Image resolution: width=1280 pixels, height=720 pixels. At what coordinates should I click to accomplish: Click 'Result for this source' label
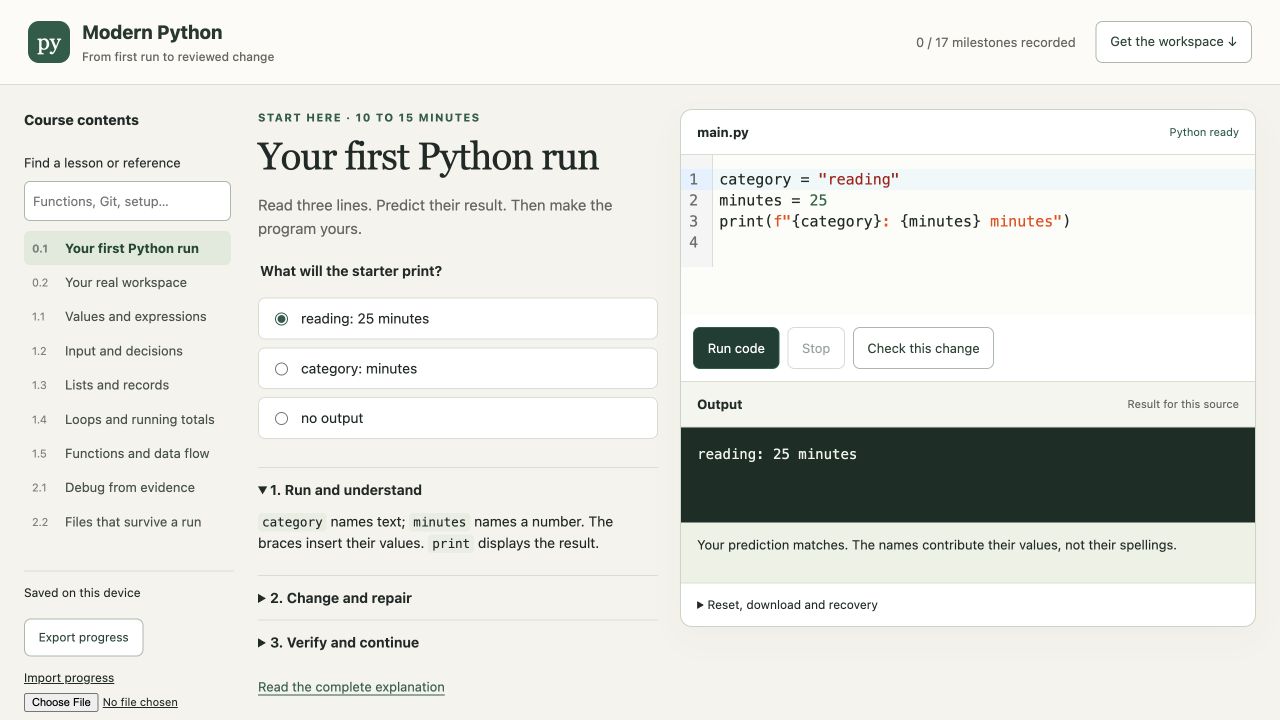point(1183,404)
